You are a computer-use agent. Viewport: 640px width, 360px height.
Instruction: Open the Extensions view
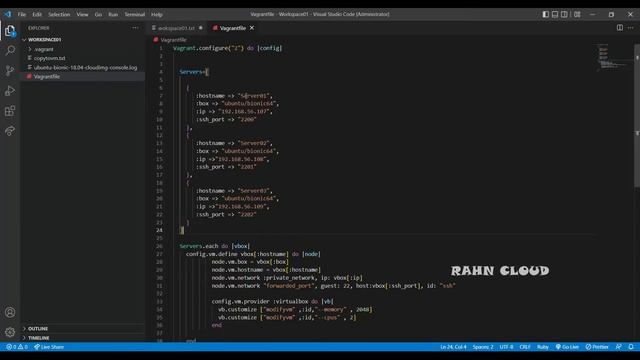10,111
